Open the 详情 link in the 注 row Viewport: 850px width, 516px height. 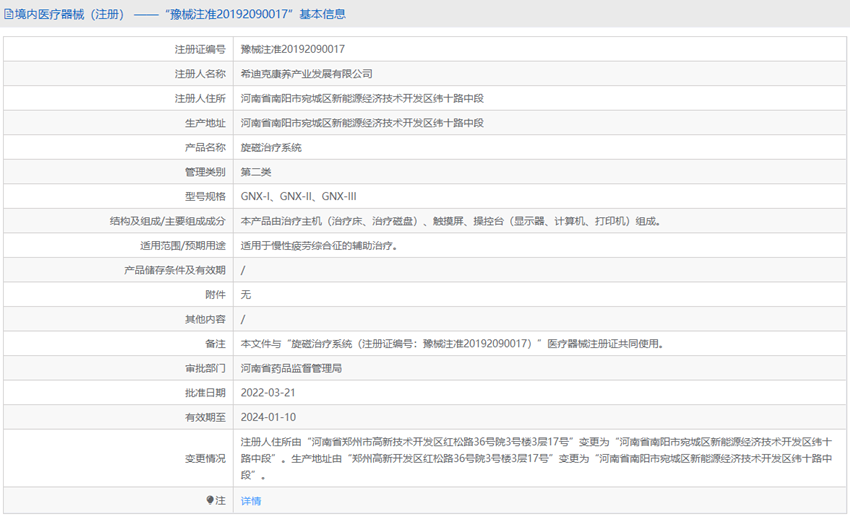click(250, 501)
